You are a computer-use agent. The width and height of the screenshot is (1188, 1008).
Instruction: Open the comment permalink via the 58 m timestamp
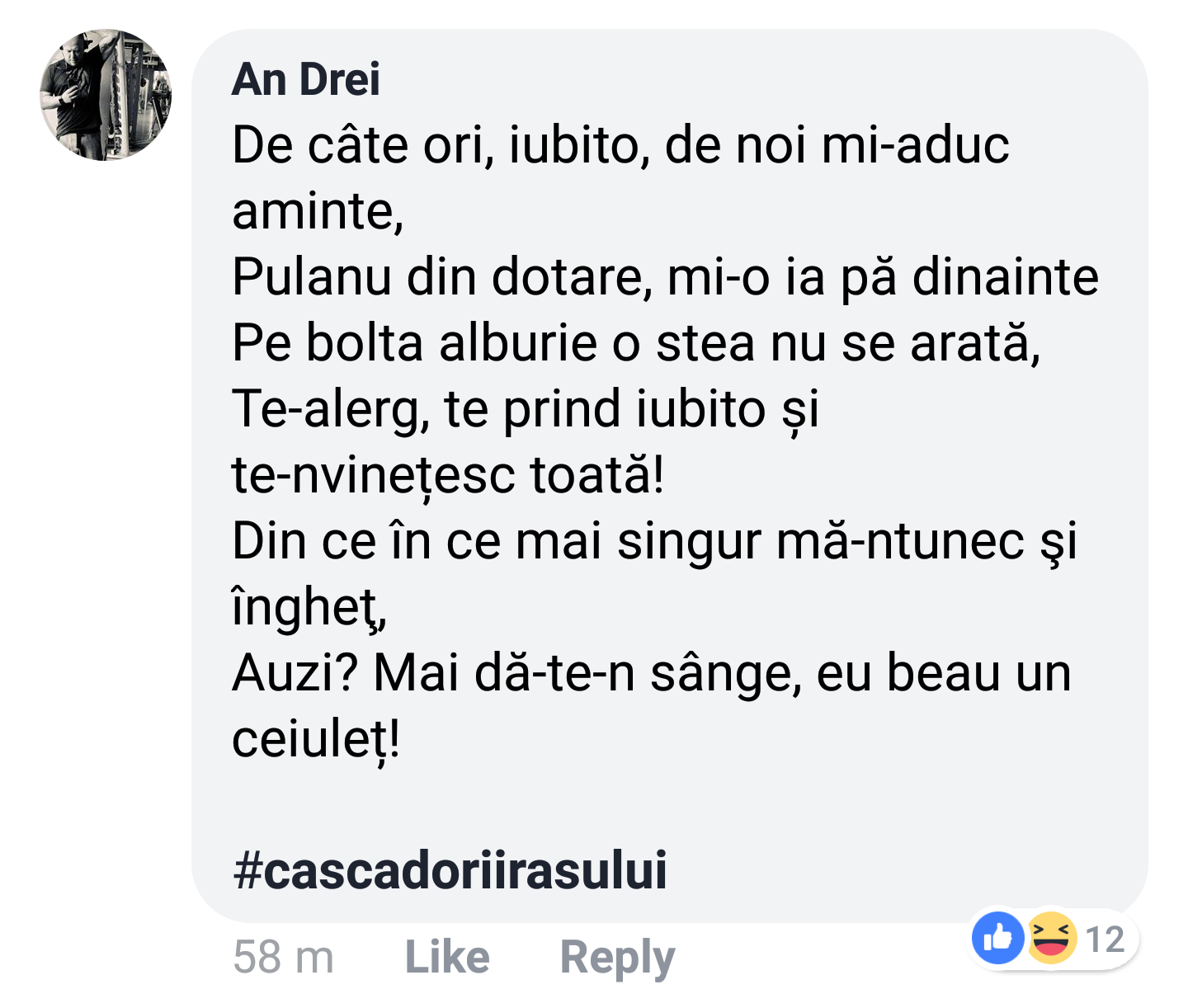coord(284,957)
